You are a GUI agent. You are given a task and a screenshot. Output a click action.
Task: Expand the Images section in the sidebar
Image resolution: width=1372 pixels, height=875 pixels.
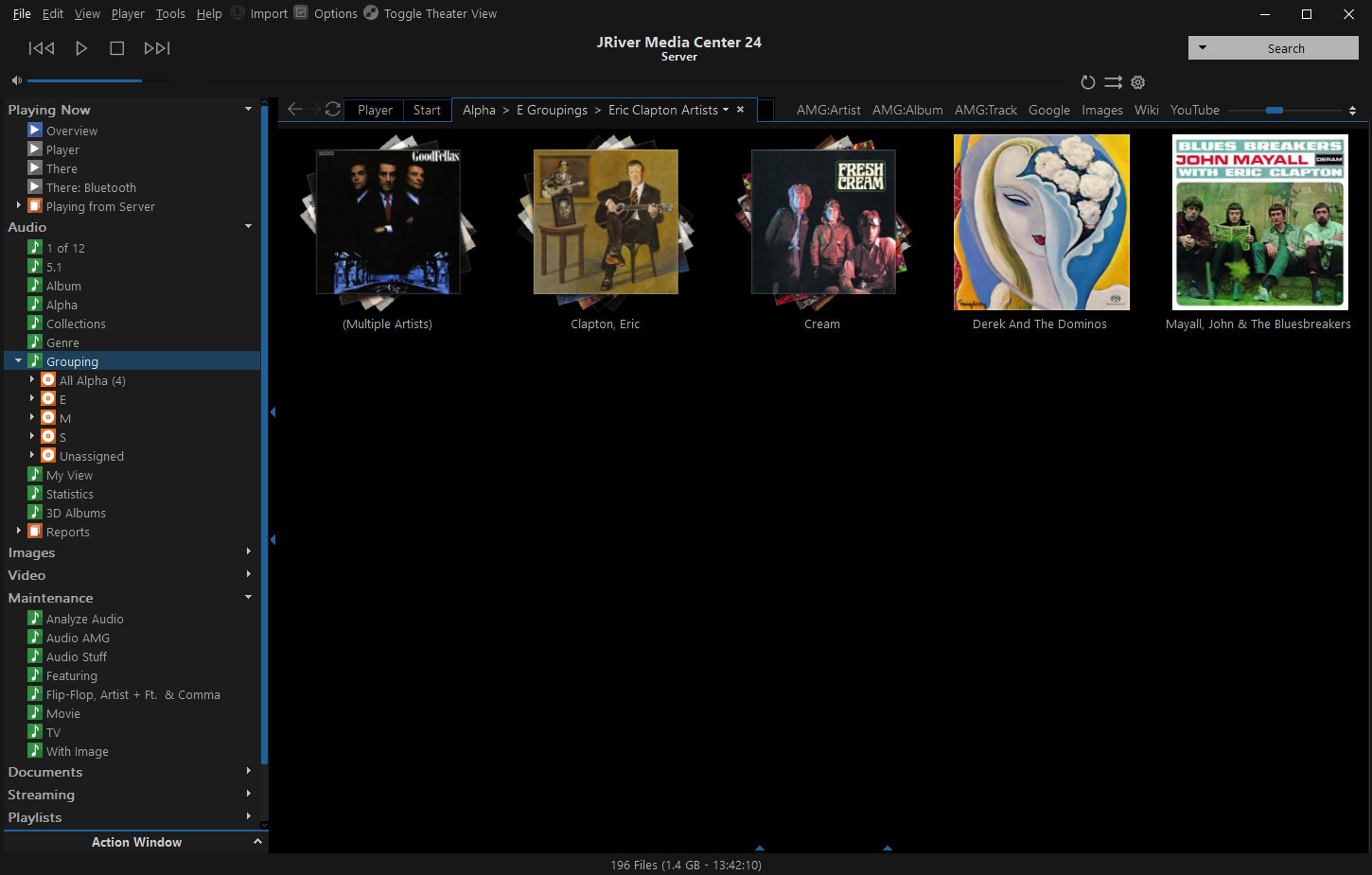point(248,551)
